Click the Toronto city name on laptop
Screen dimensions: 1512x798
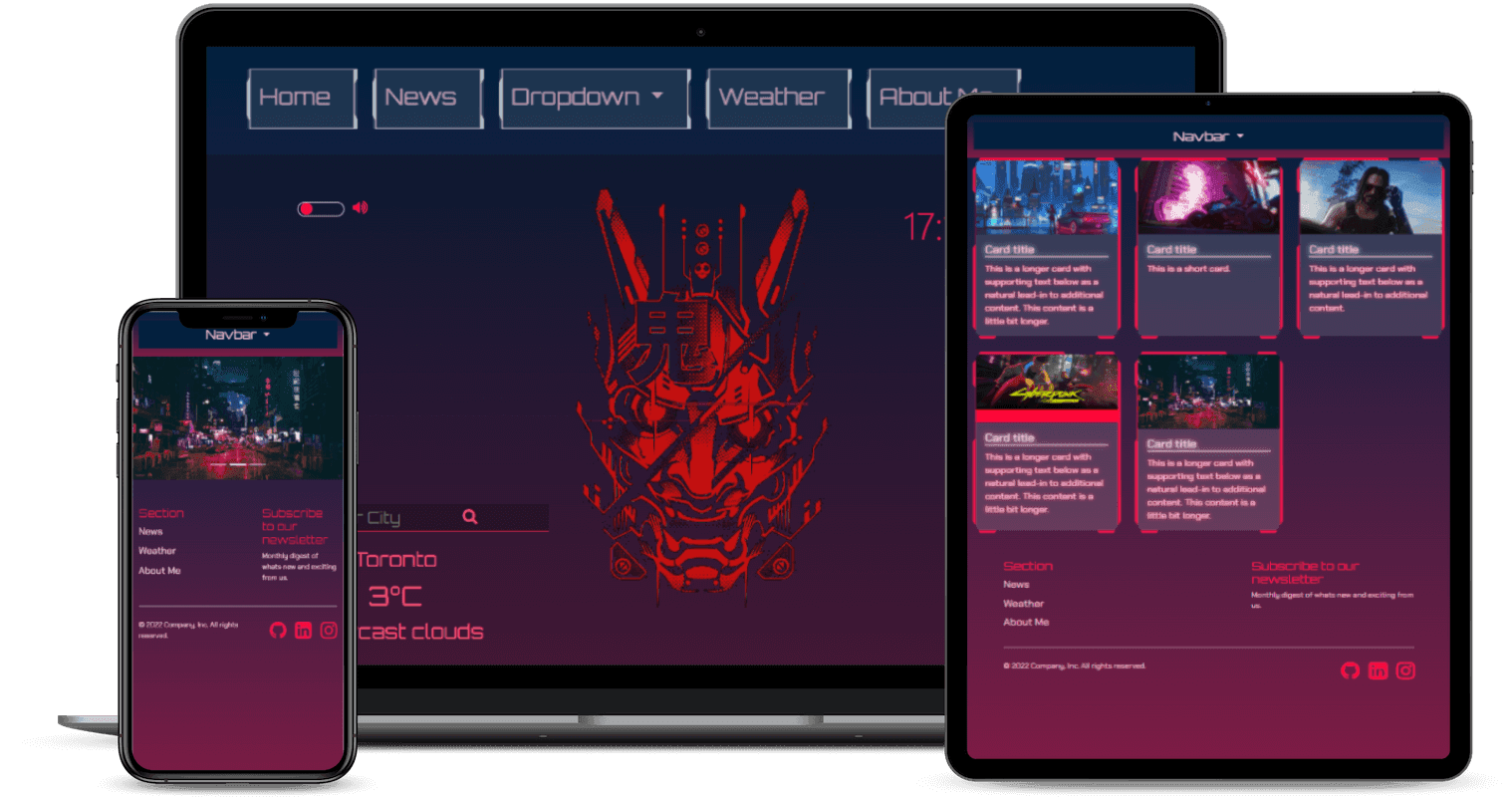point(396,560)
